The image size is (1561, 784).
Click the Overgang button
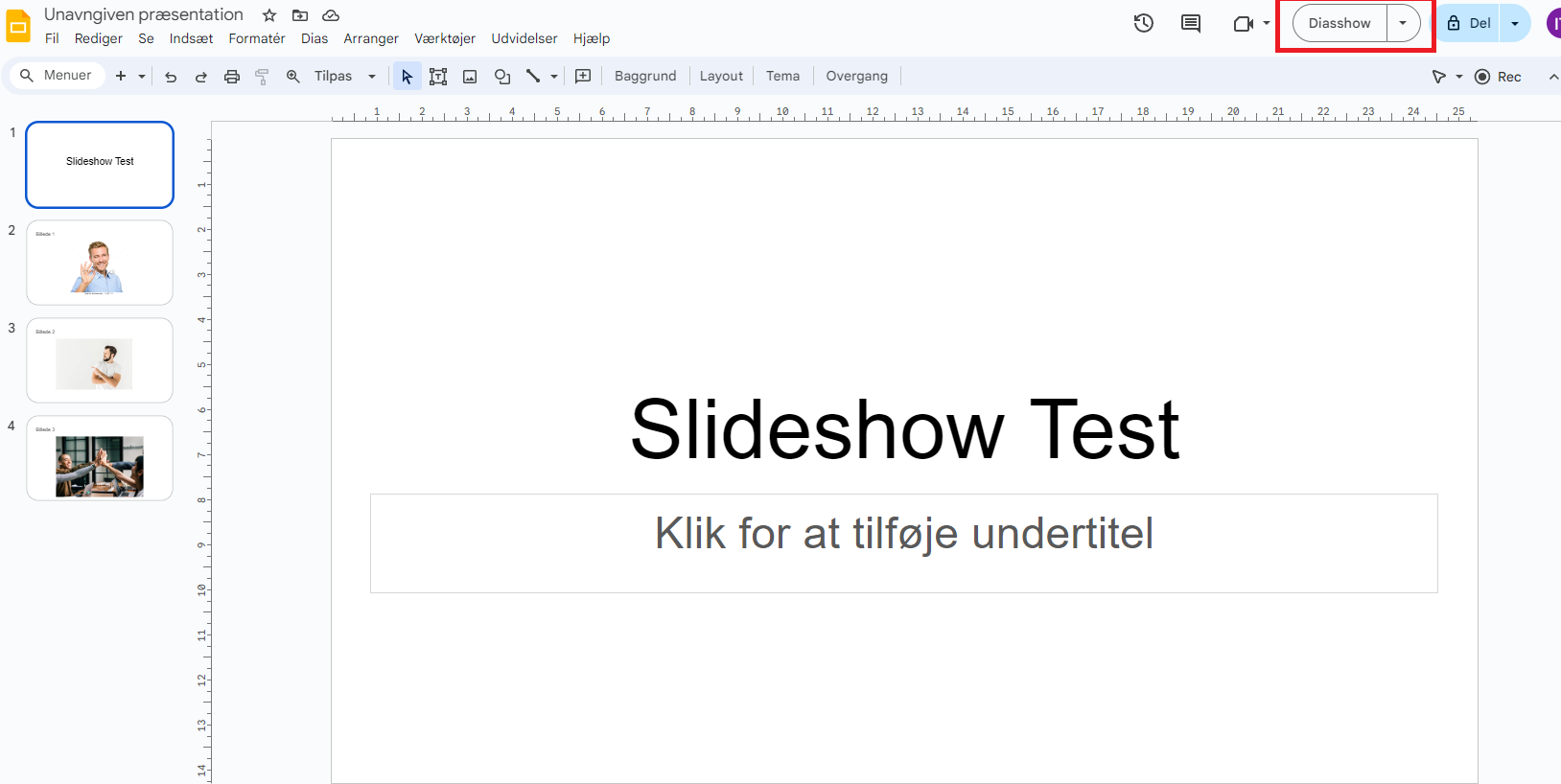pyautogui.click(x=856, y=77)
